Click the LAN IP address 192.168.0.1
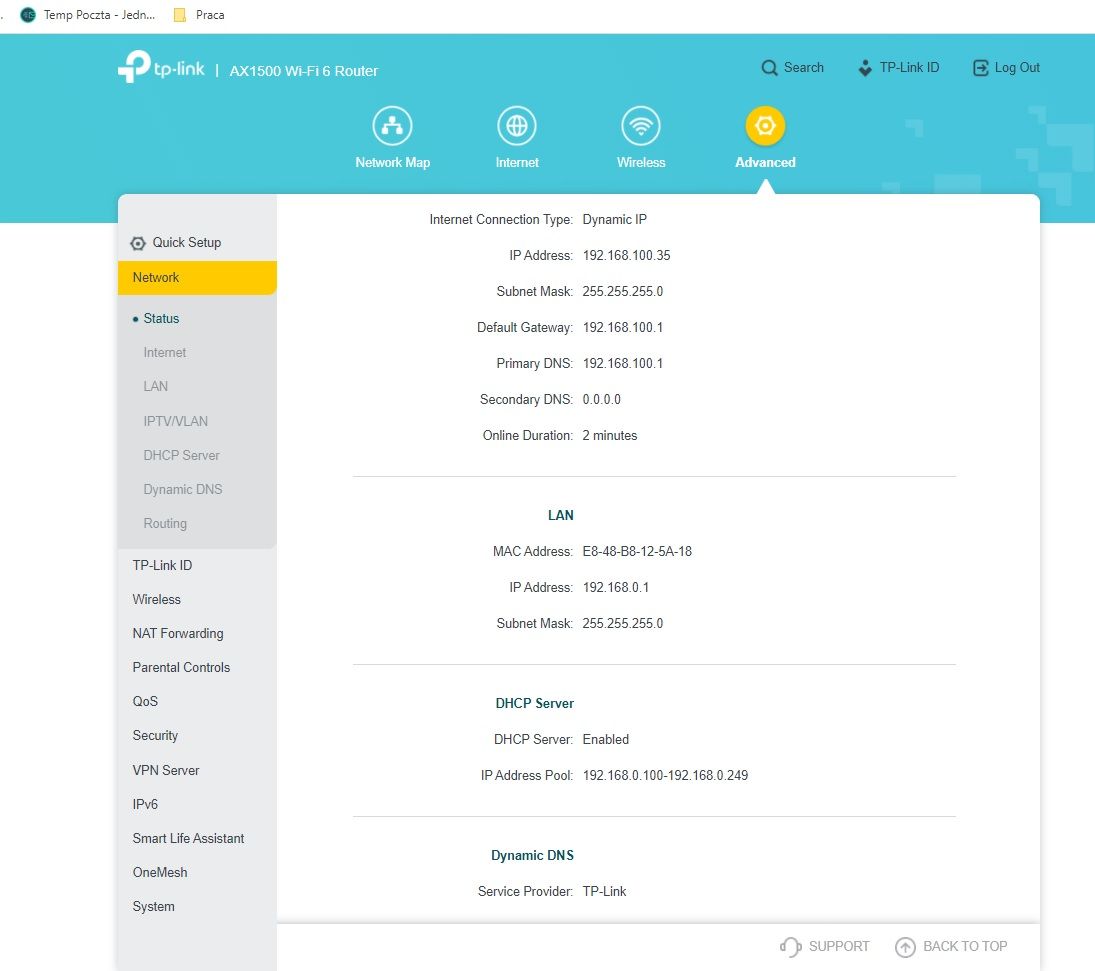Image resolution: width=1095 pixels, height=971 pixels. click(x=616, y=587)
